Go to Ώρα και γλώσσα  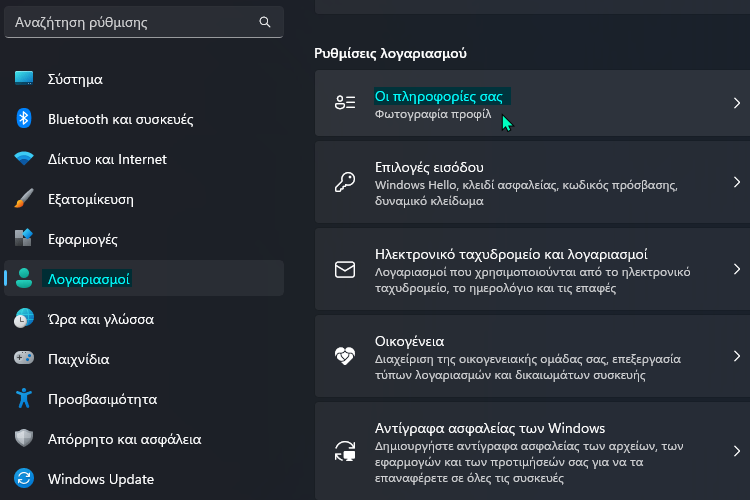point(144,319)
